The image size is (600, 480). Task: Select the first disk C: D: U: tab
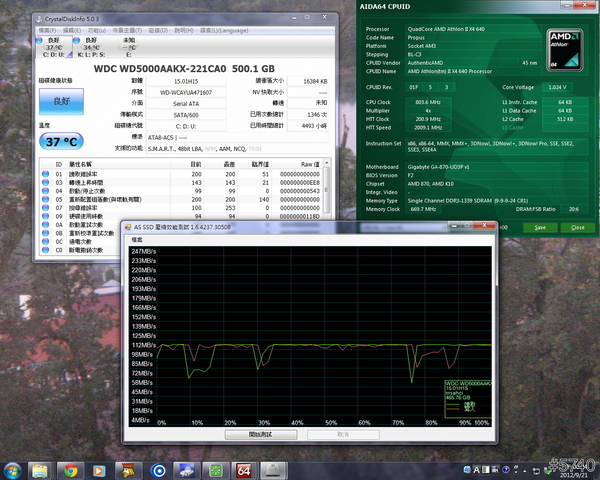(52, 46)
